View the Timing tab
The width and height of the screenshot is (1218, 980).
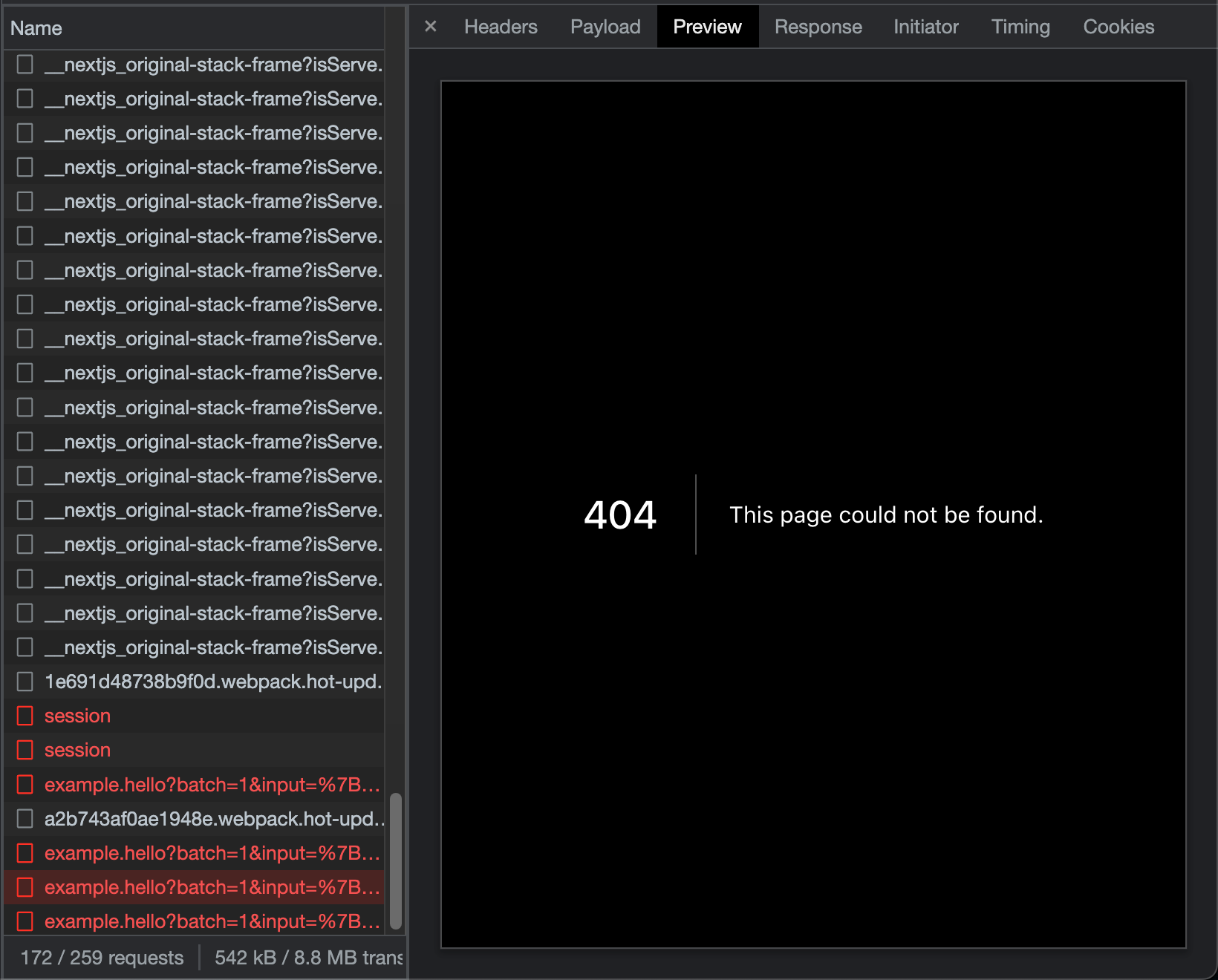coord(1020,27)
